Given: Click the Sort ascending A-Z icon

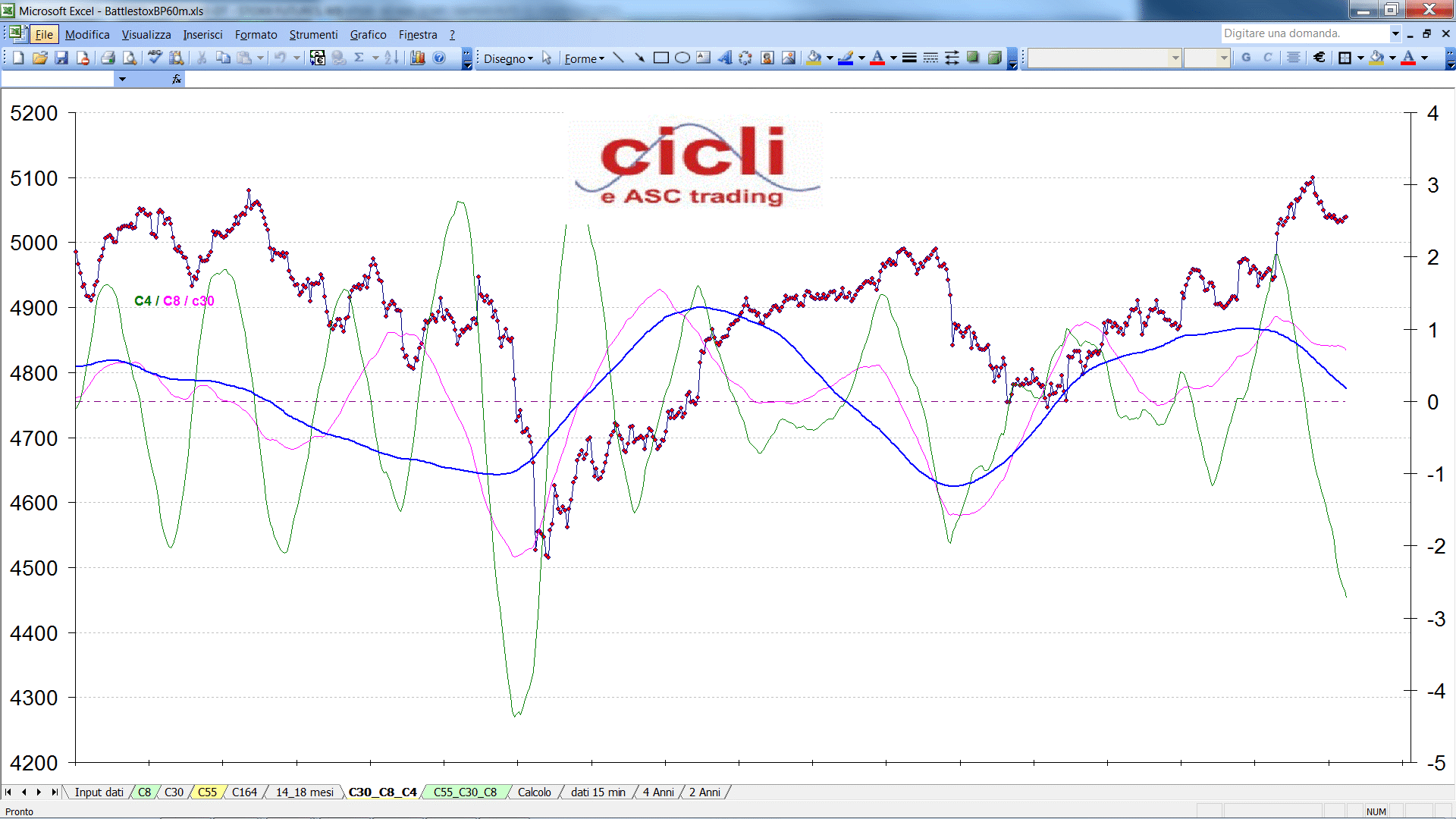Looking at the screenshot, I should [x=391, y=58].
